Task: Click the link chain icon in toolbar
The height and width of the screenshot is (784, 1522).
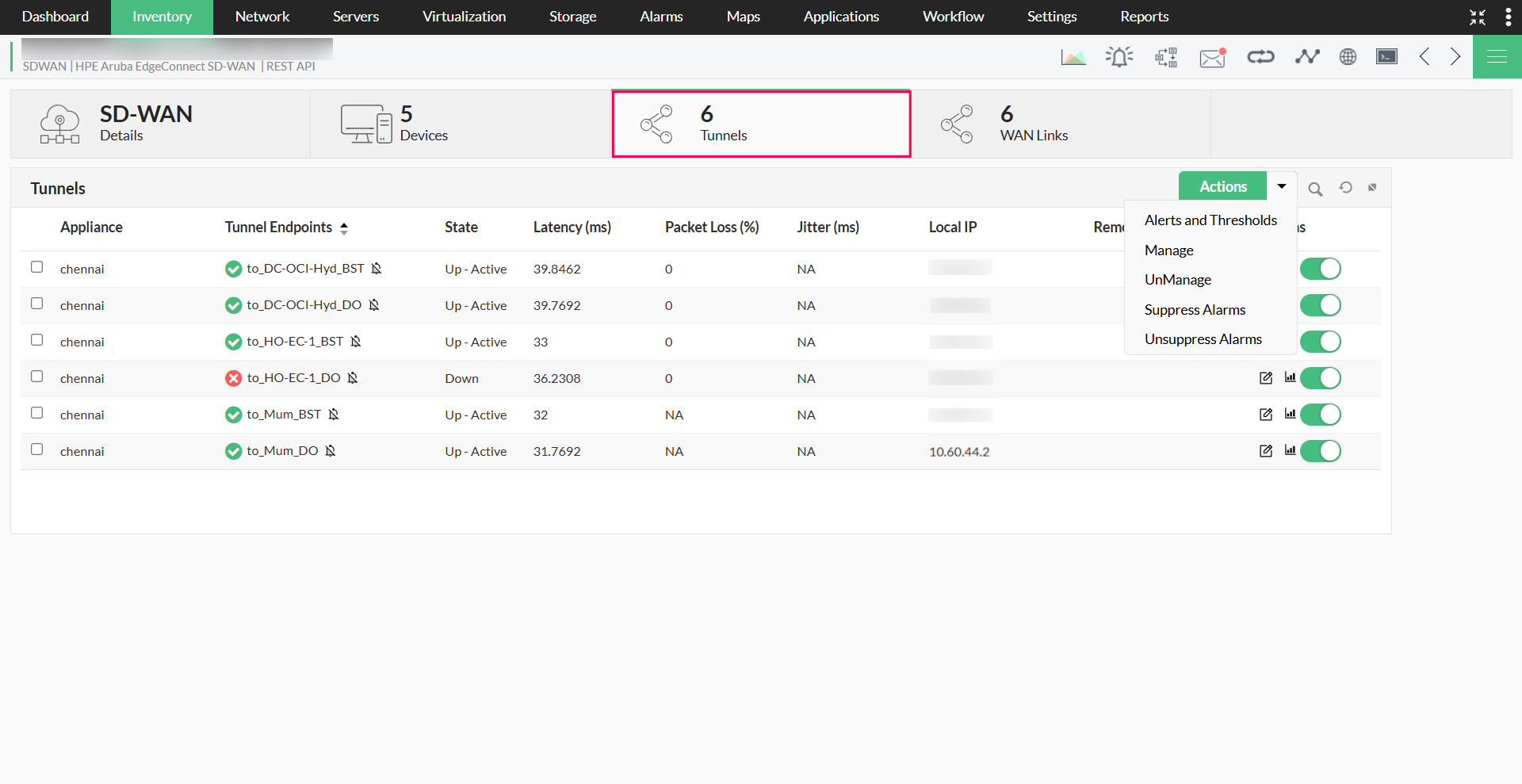Action: 1260,56
